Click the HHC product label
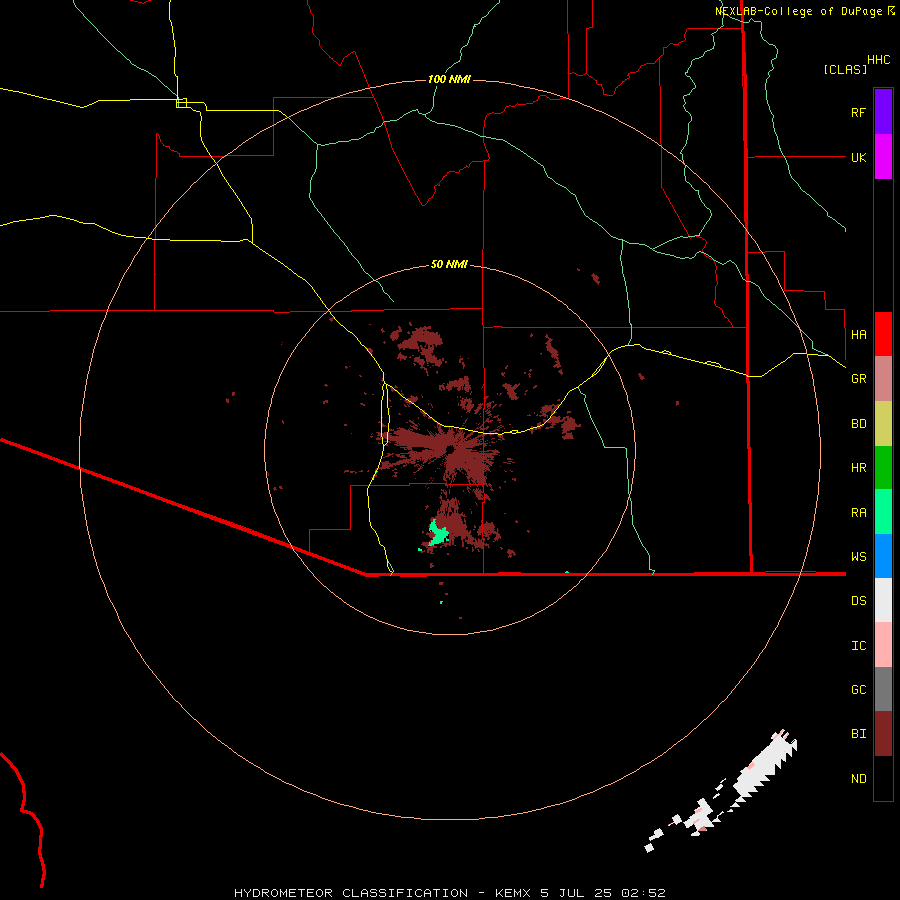Image resolution: width=900 pixels, height=900 pixels. [878, 60]
